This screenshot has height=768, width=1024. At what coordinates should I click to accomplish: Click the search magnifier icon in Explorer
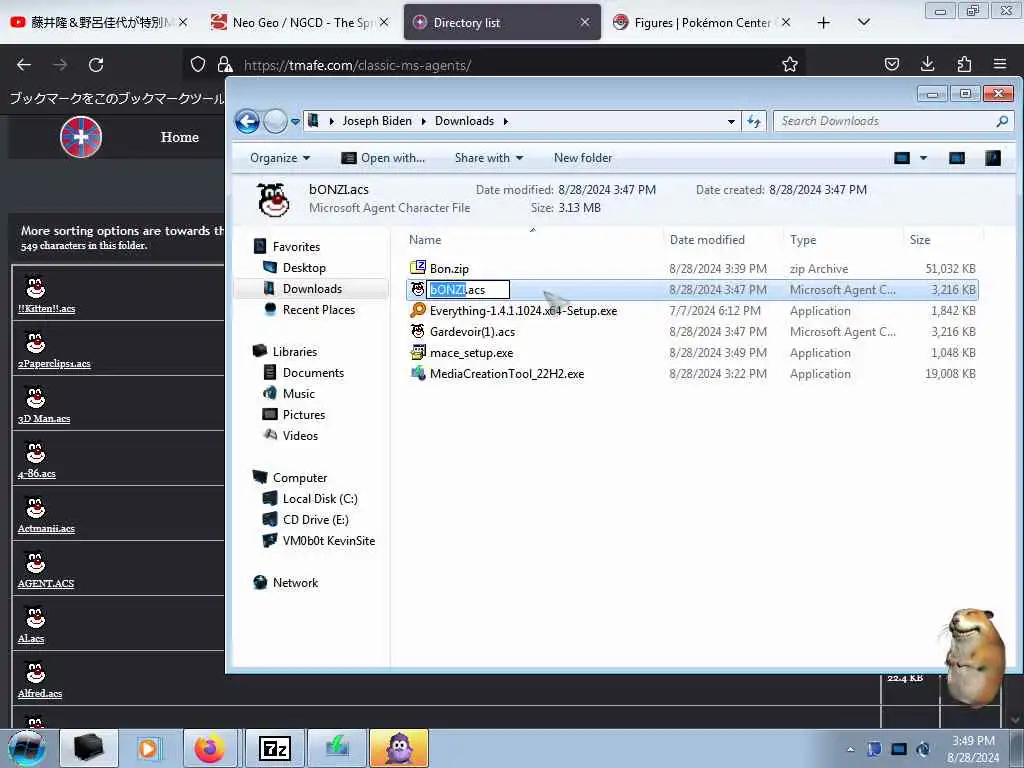[x=1002, y=121]
